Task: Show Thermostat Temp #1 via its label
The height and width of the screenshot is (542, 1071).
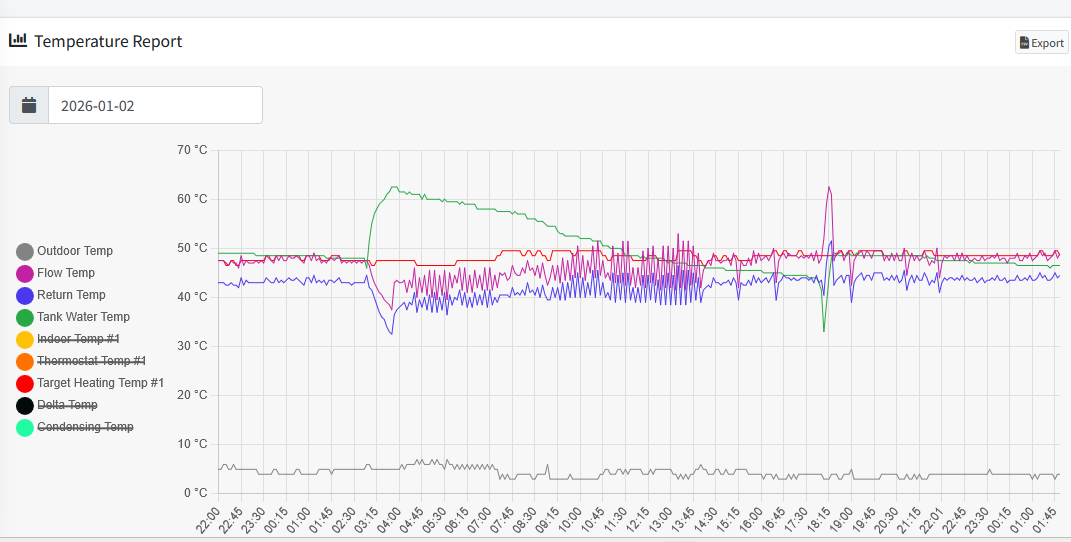Action: (x=91, y=361)
